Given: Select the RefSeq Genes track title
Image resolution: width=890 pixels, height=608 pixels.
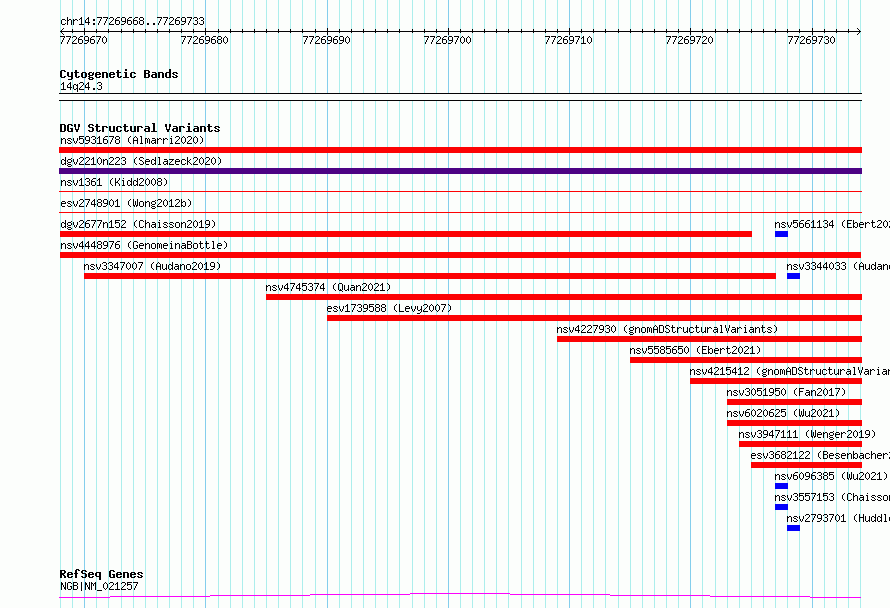Looking at the screenshot, I should [x=101, y=575].
